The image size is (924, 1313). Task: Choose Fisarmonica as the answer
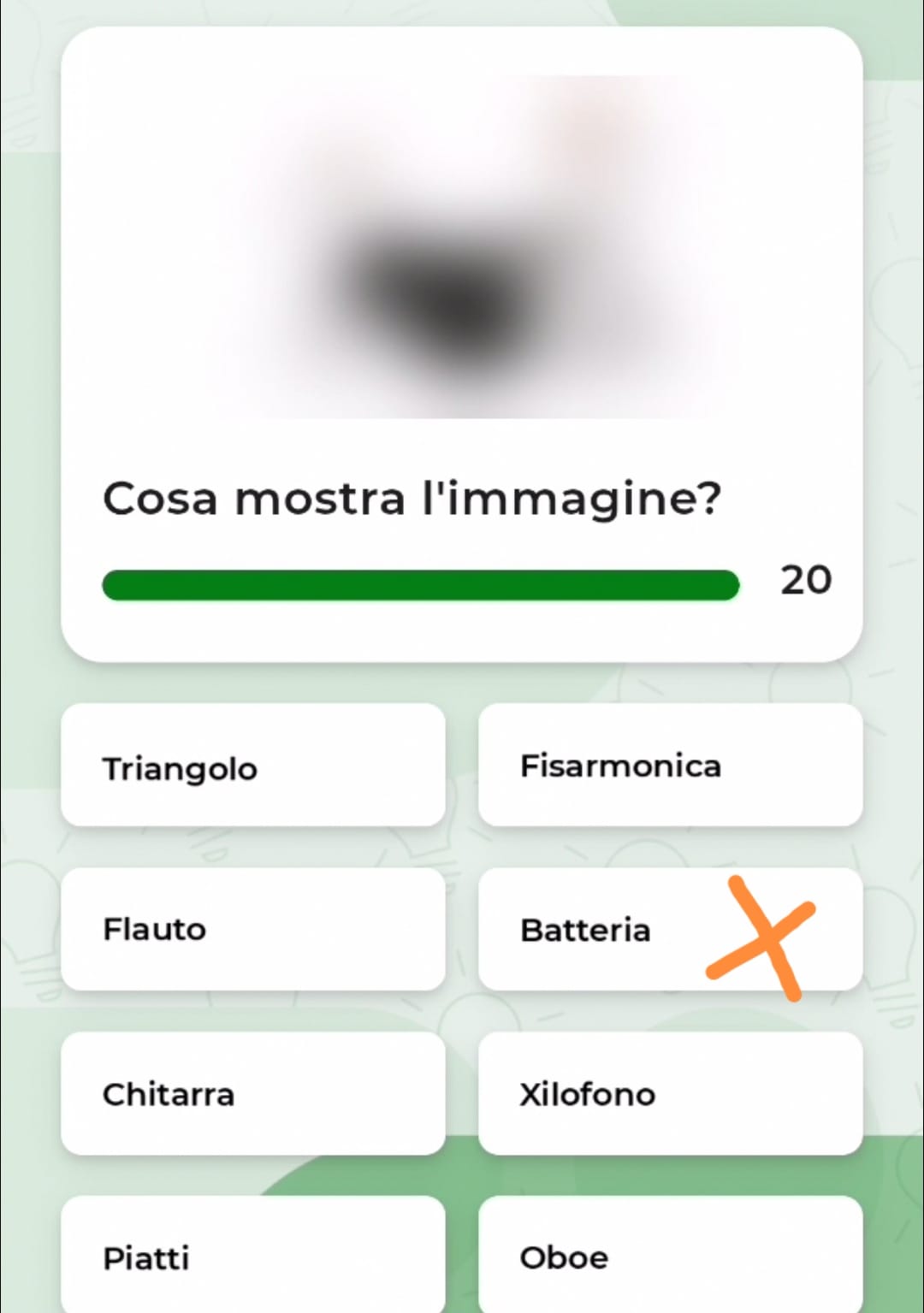point(670,766)
